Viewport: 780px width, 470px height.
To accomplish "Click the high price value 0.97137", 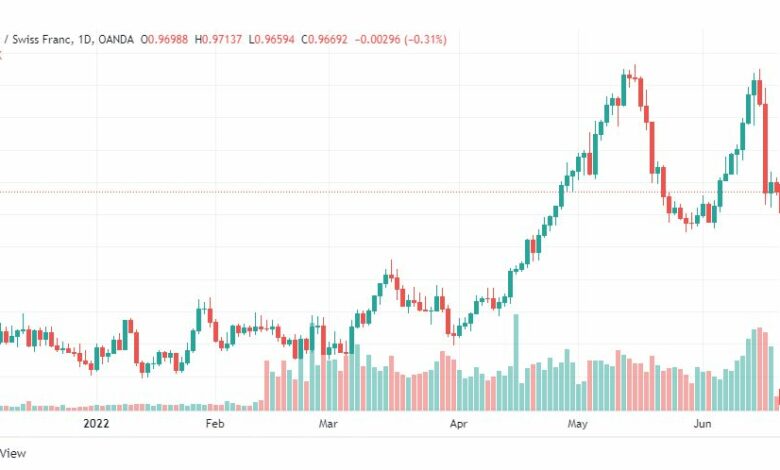I will 222,39.
